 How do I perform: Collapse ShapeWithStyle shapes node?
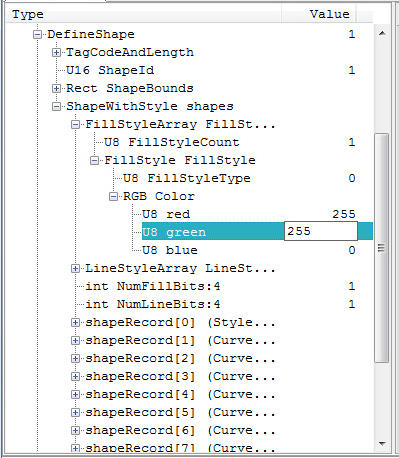pyautogui.click(x=56, y=106)
